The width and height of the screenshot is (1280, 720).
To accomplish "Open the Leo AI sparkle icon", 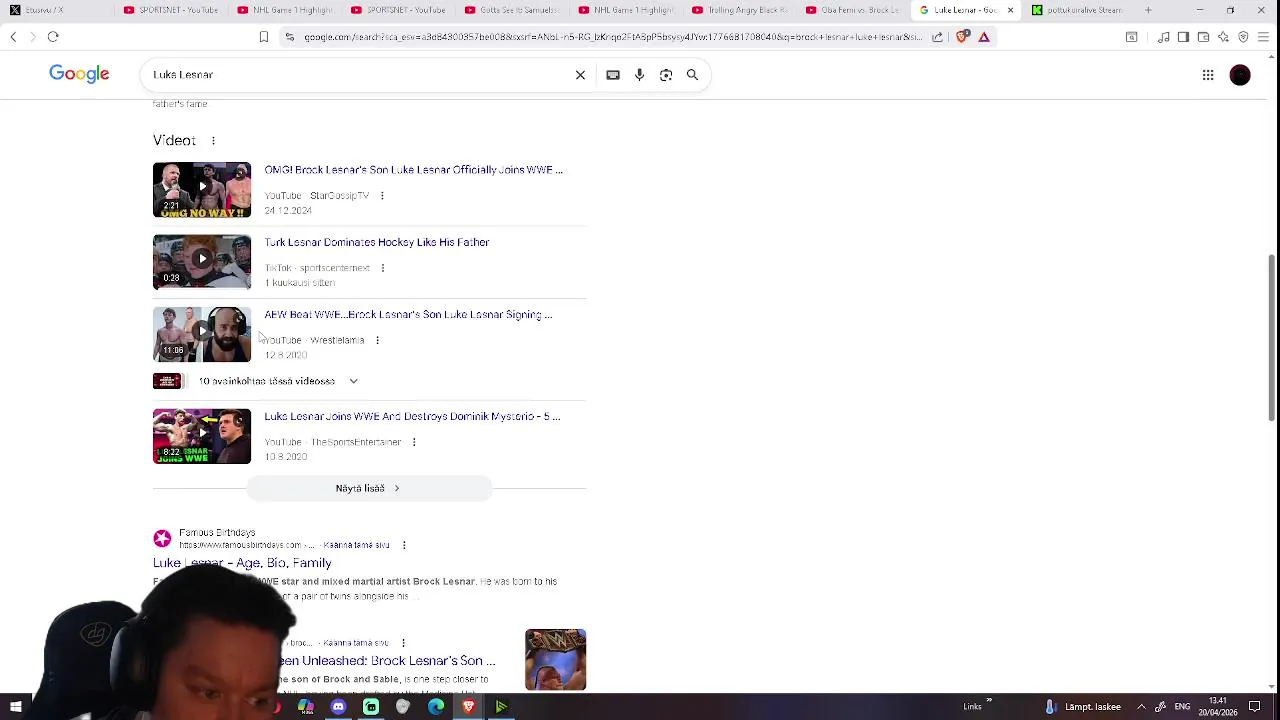I will (x=1223, y=37).
